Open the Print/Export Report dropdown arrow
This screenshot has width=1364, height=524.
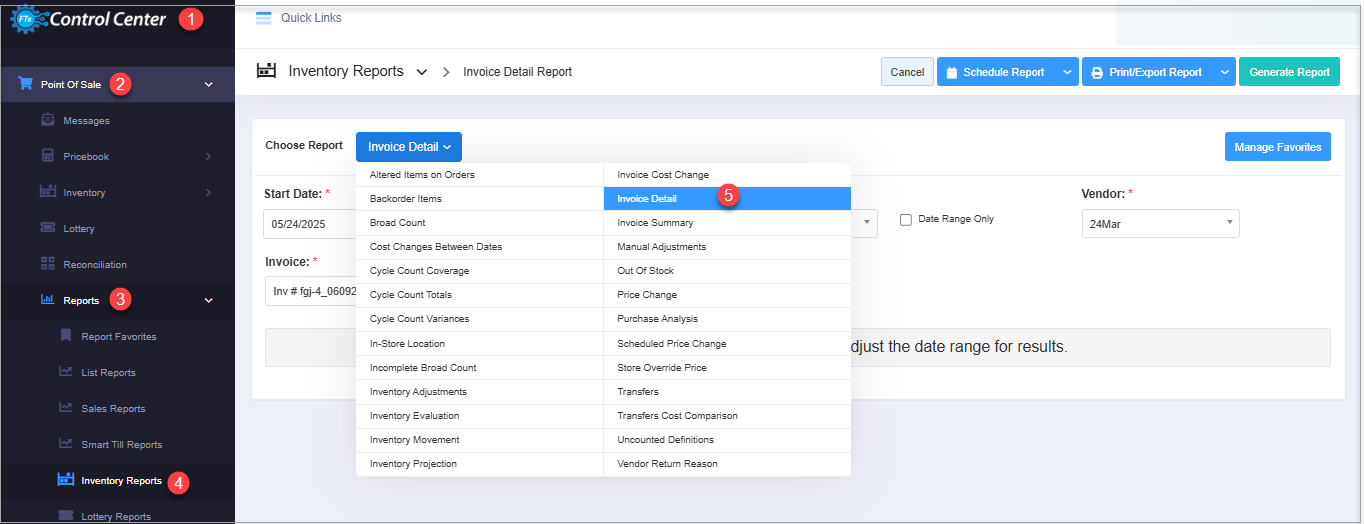click(1225, 72)
